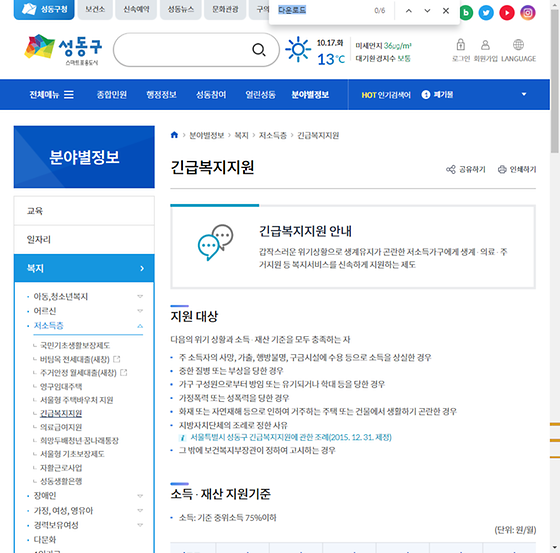Screen dimensions: 560x553
Task: Open the 열린성동 menu
Action: (260, 95)
